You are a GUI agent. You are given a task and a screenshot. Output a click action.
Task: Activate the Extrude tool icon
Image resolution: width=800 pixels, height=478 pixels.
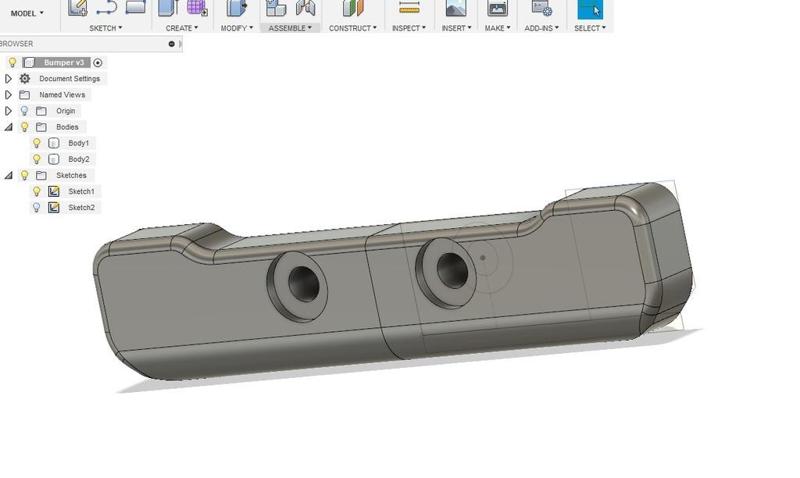(167, 7)
